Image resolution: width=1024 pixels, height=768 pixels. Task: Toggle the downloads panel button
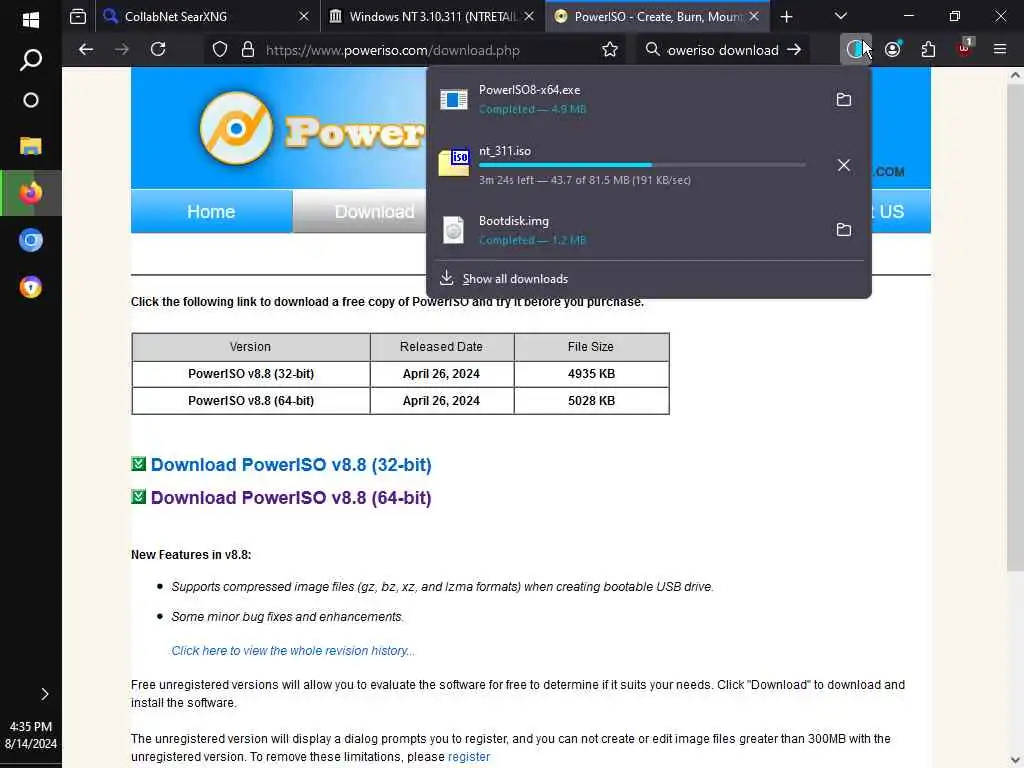[x=856, y=50]
